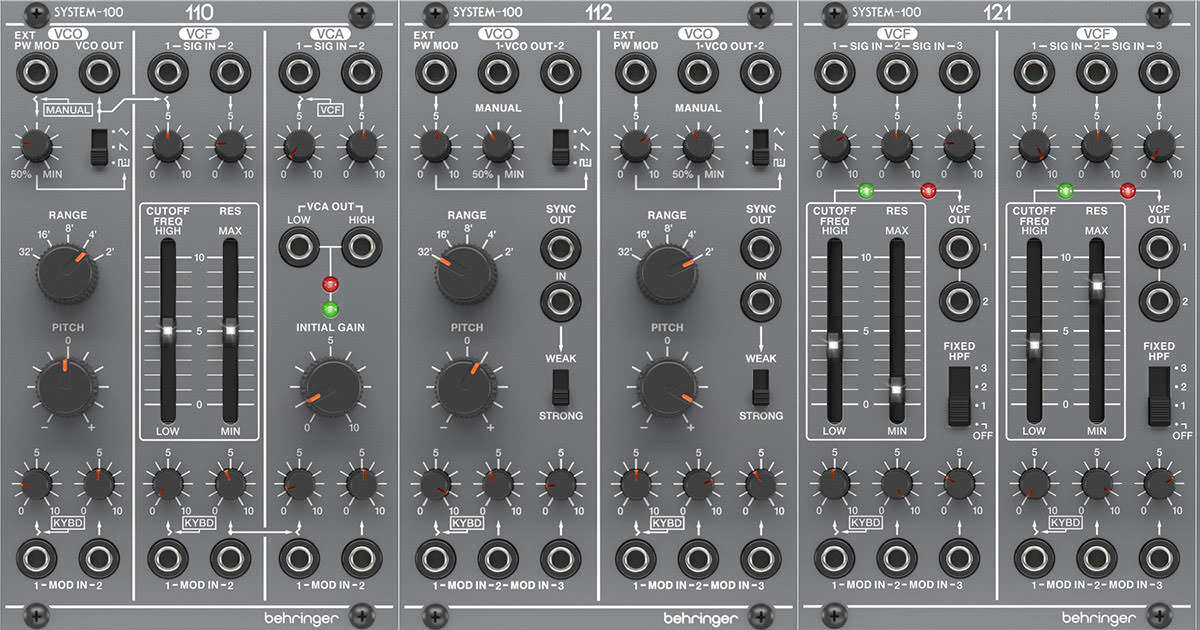Toggle the FIXED HPF switch on 121's left VCF
Image resolution: width=1200 pixels, height=630 pixels.
tap(959, 395)
